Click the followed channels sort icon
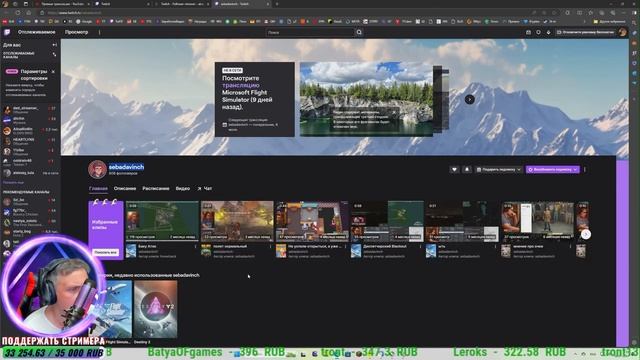 click(54, 54)
